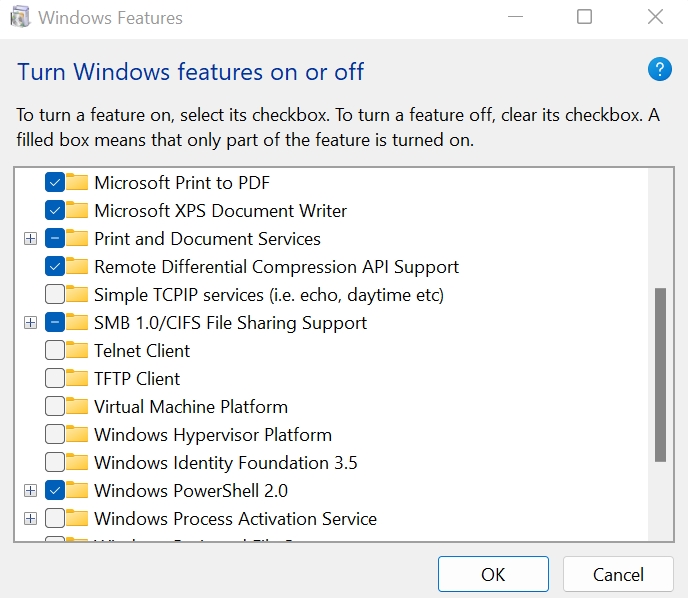
Task: Click Cancel to discard changes
Action: click(618, 574)
